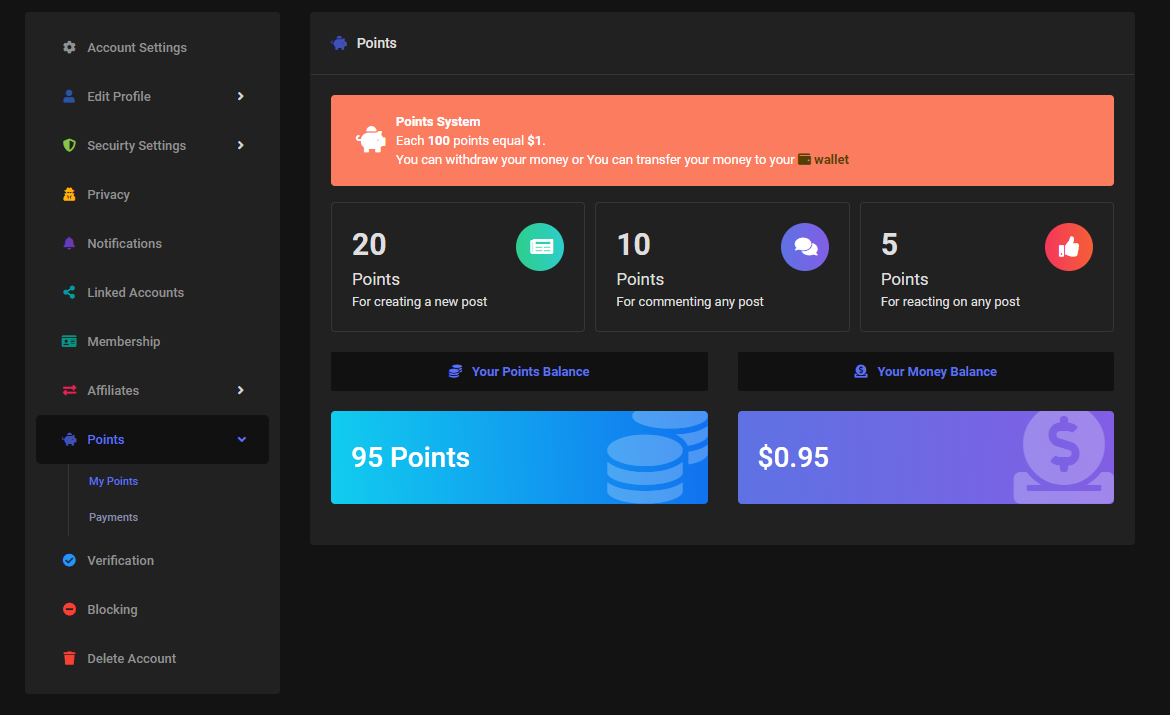This screenshot has width=1170, height=715.
Task: Open the Verification menu item
Action: 152,561
